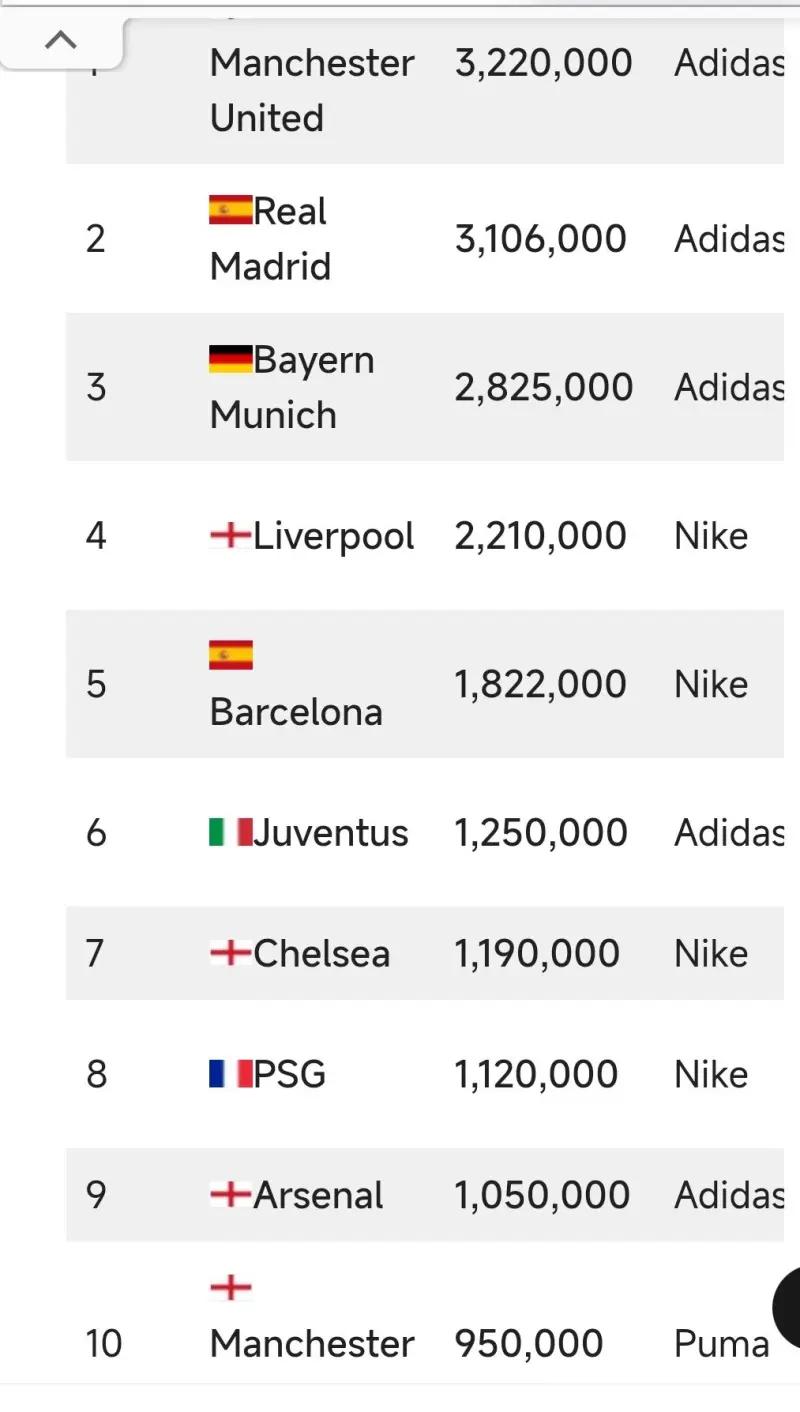Collapse using the up chevron button
800x1412 pixels.
click(61, 40)
